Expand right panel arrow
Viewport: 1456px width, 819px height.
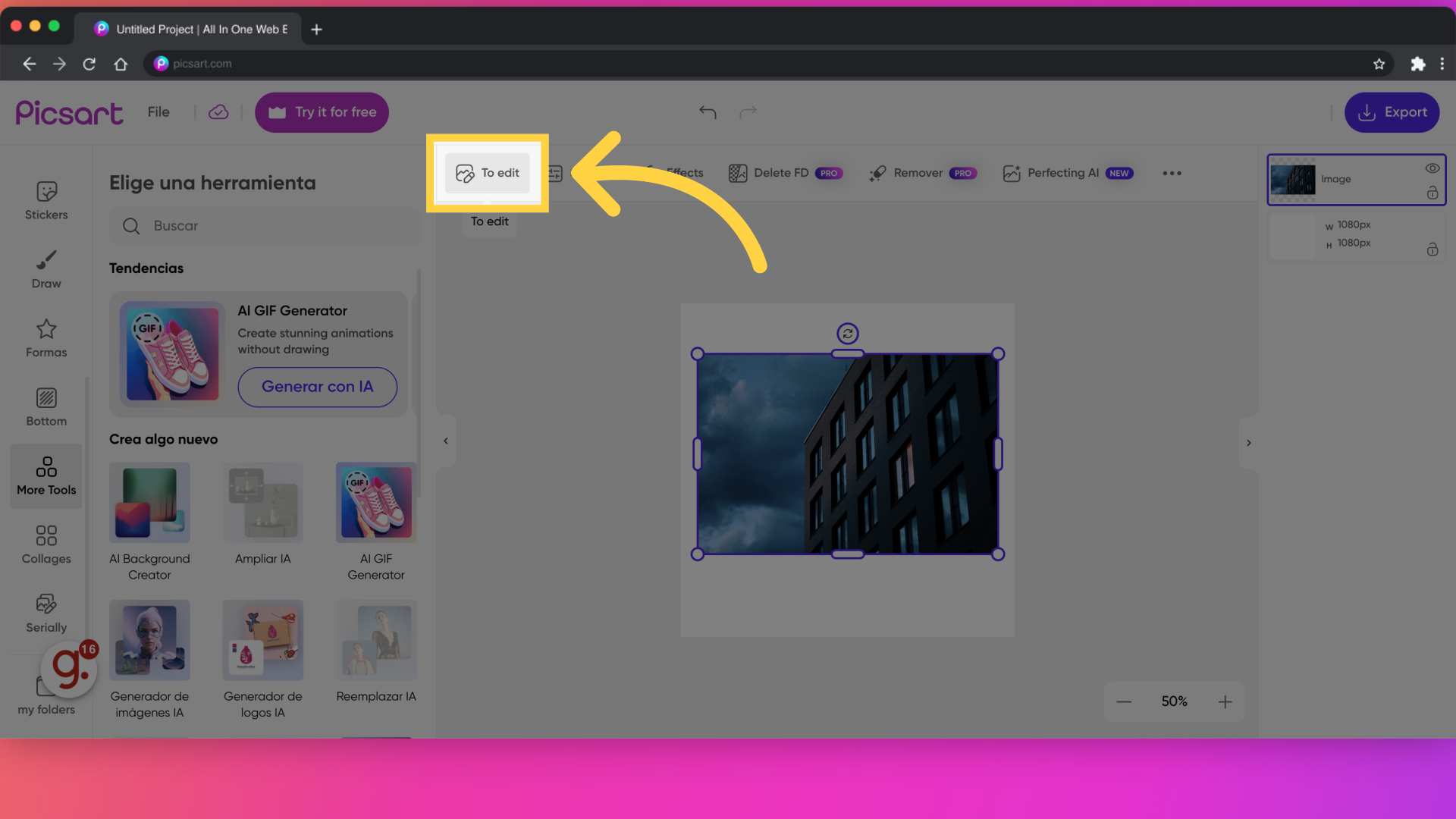tap(1249, 442)
